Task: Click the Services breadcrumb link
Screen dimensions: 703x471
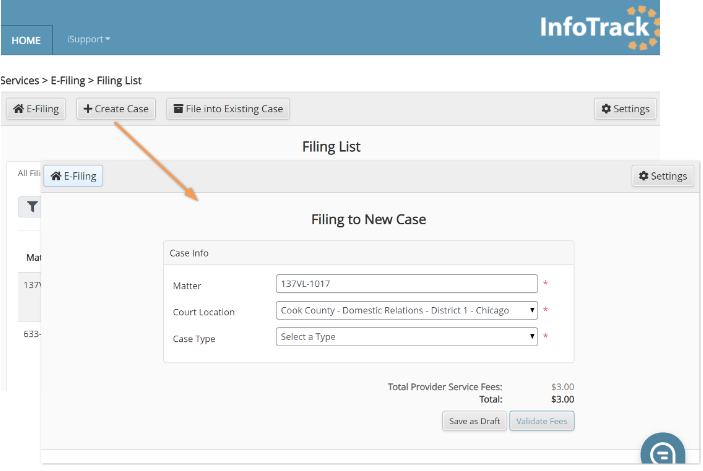Action: point(20,81)
